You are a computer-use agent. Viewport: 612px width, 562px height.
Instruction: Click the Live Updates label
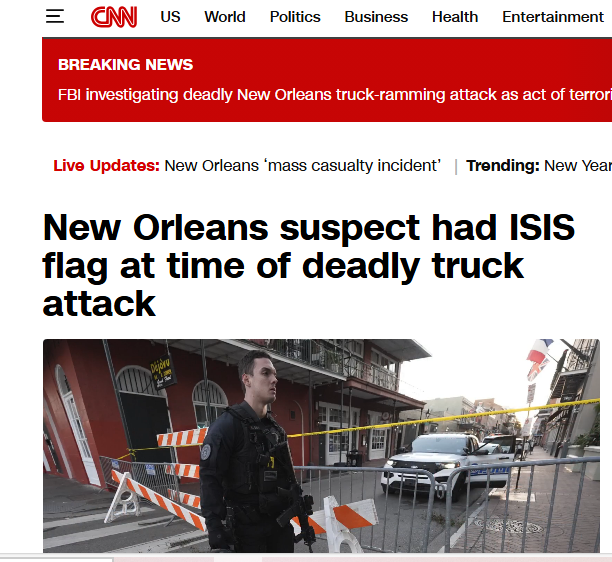(107, 165)
